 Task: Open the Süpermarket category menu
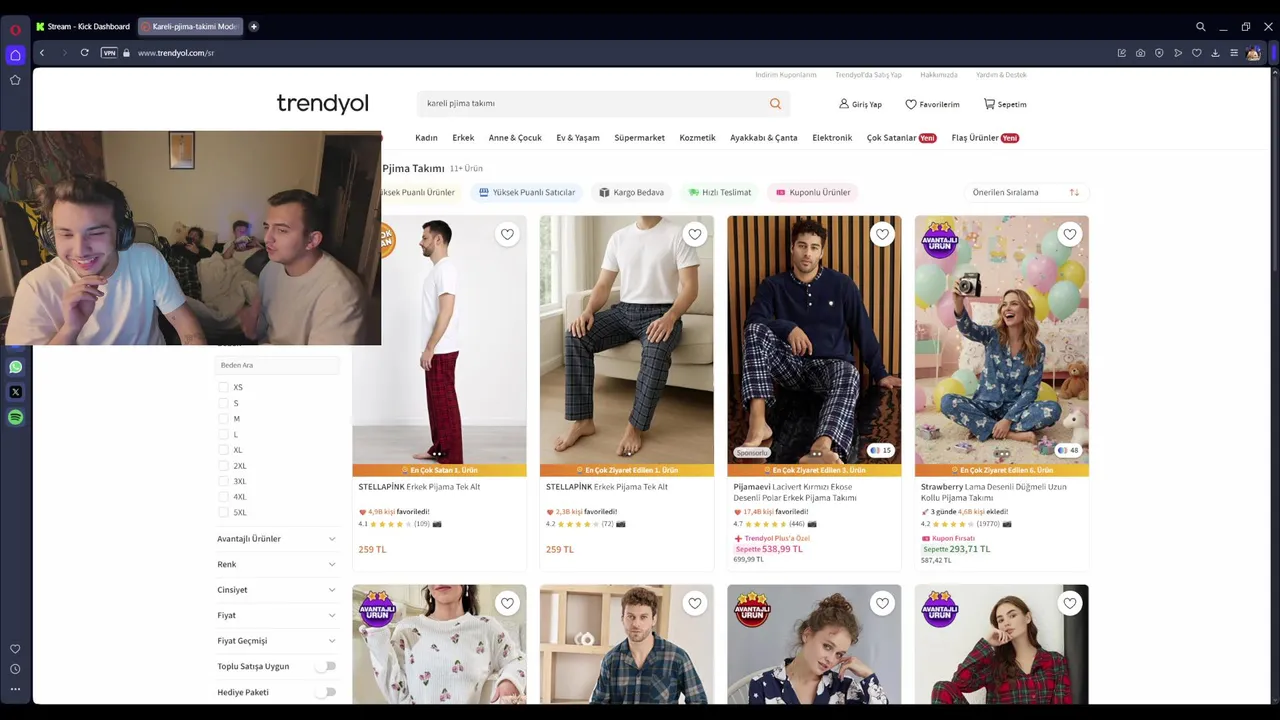(x=639, y=138)
